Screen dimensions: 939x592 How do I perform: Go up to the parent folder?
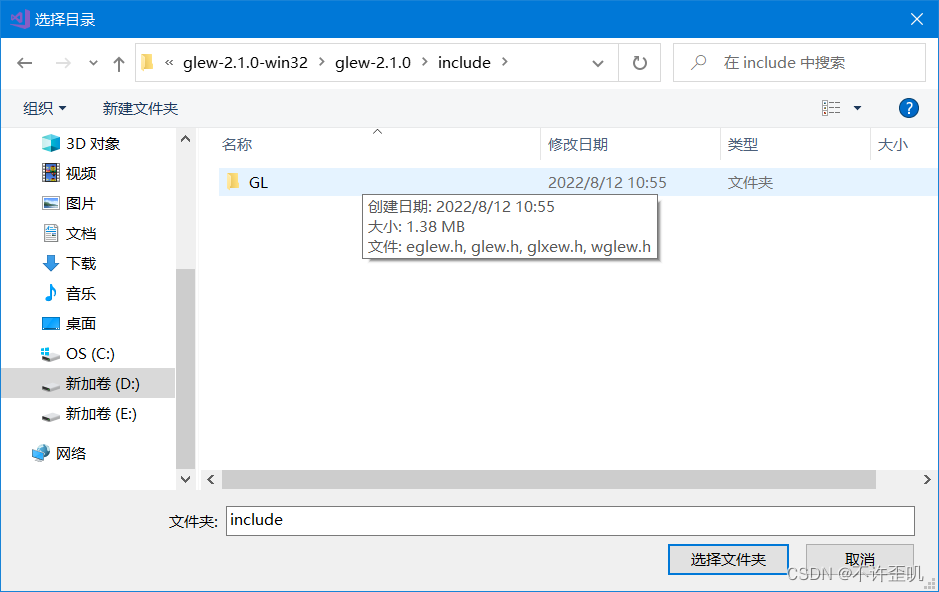118,62
